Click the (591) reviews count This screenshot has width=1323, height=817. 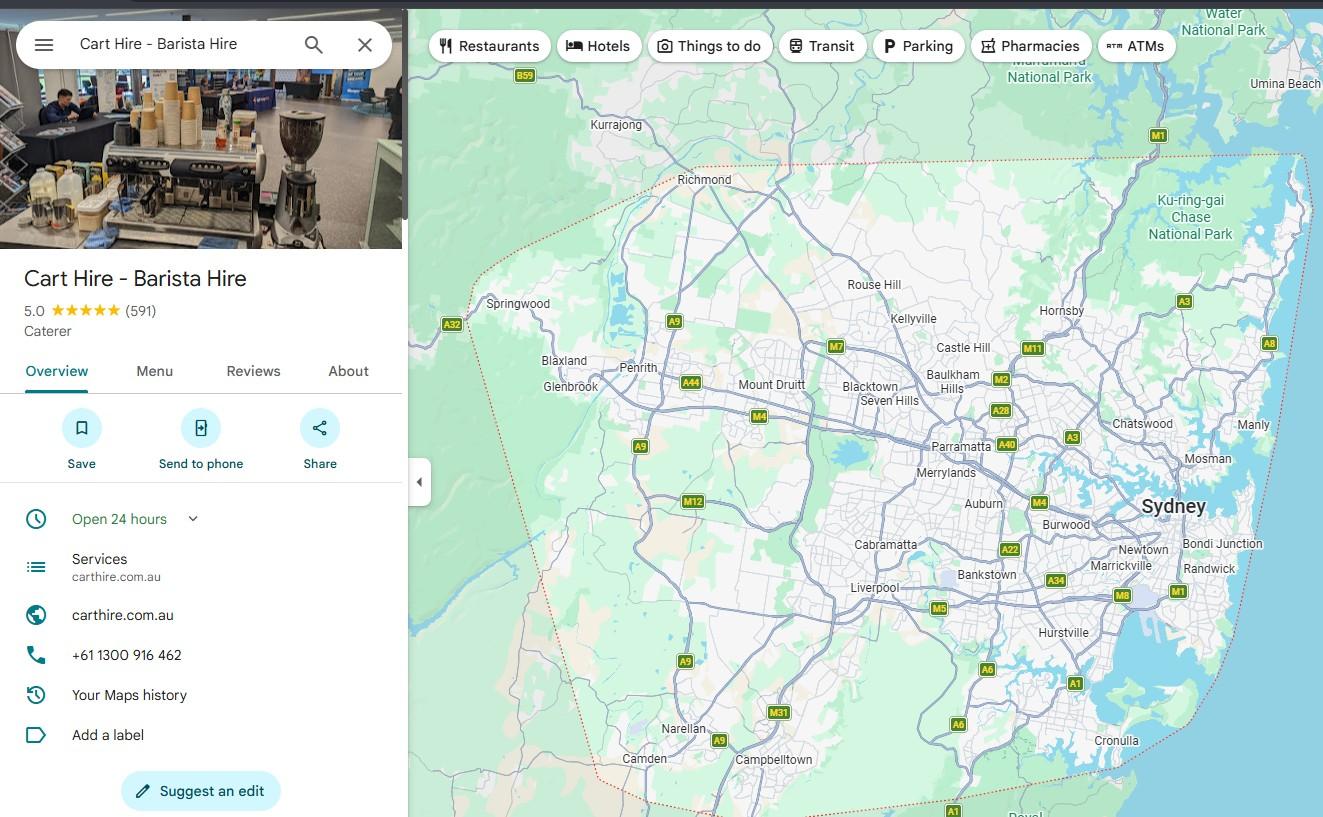141,311
